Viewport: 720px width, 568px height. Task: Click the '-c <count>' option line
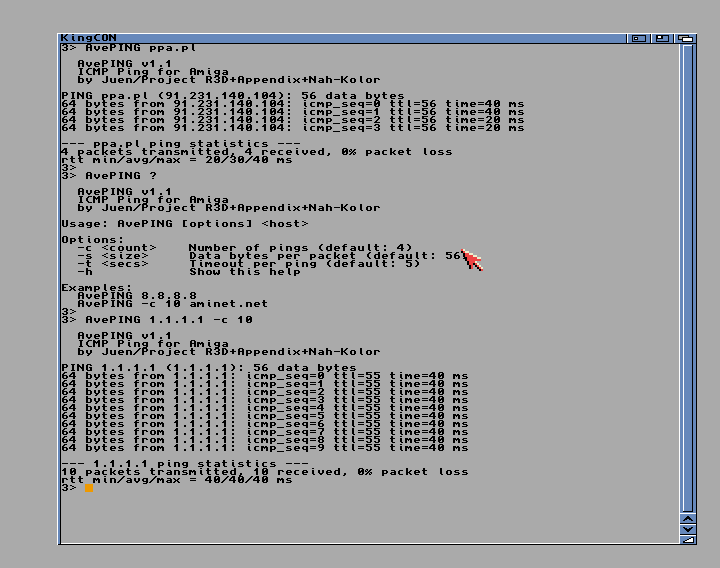245,247
